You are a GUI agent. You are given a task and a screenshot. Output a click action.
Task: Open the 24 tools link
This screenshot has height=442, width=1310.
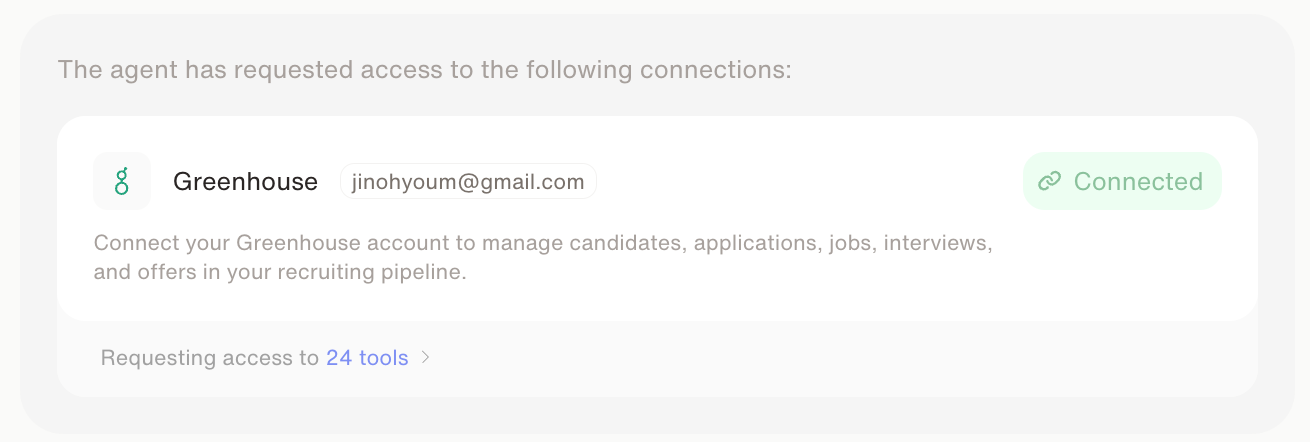tap(367, 357)
